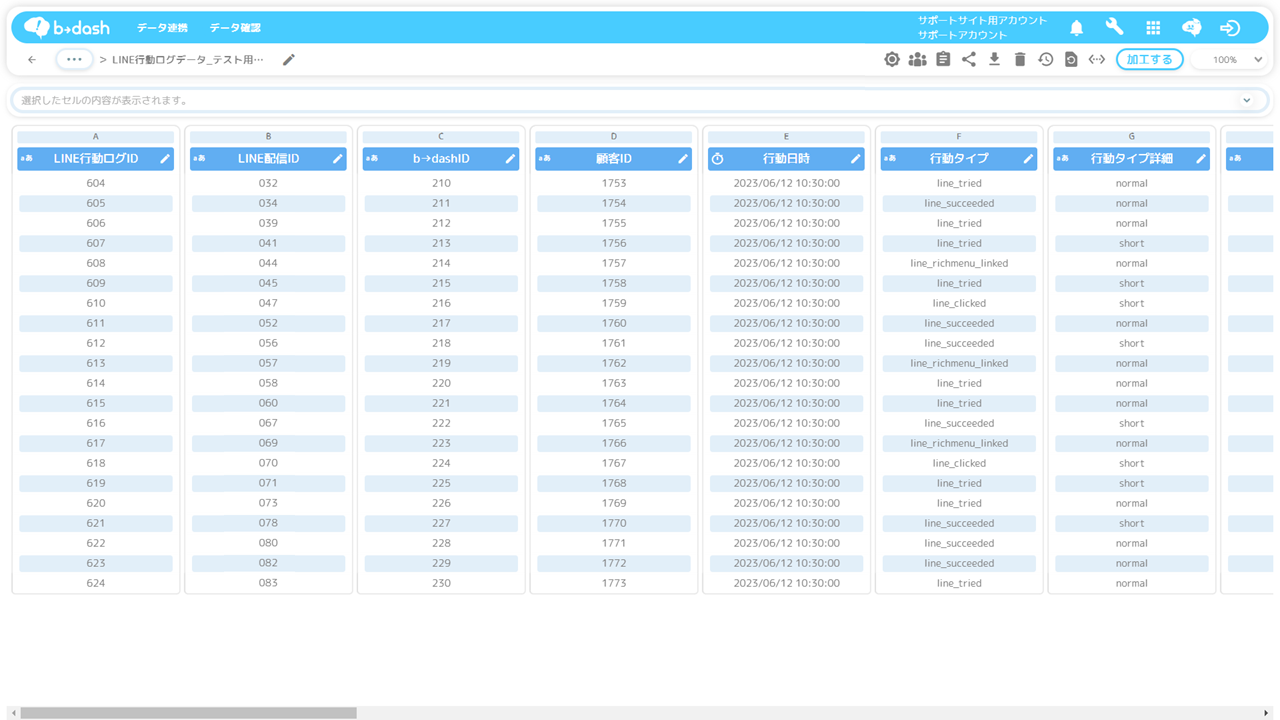The image size is (1280, 720).
Task: Click the 行動タイプ header label
Action: (959, 159)
